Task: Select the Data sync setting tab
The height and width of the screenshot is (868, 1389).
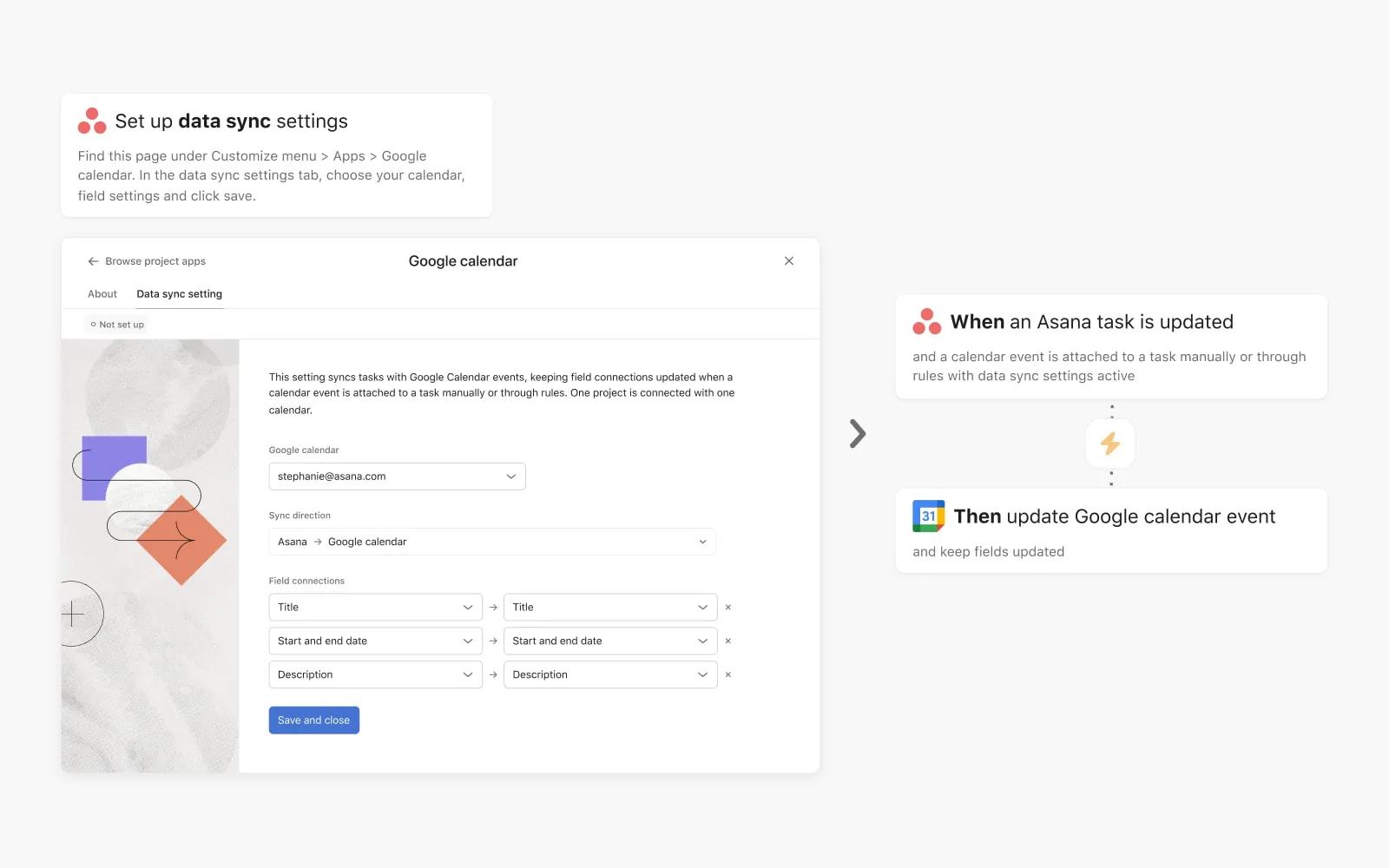Action: pyautogui.click(x=179, y=294)
